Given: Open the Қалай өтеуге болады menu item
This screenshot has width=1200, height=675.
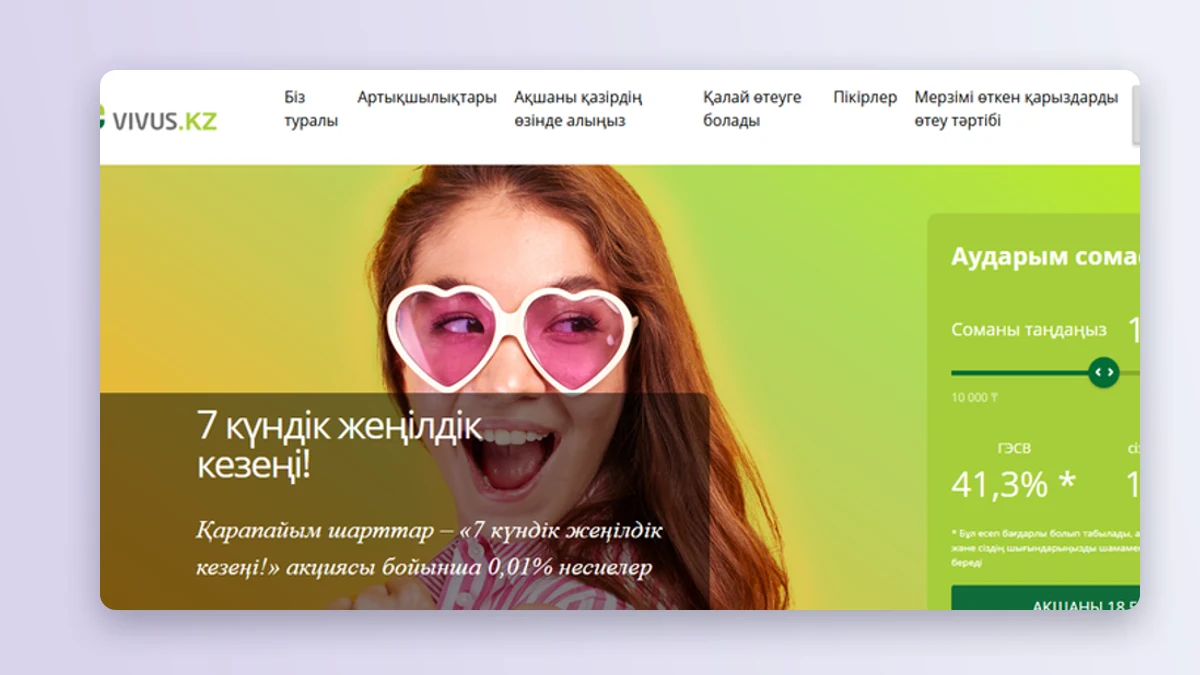Looking at the screenshot, I should 752,109.
